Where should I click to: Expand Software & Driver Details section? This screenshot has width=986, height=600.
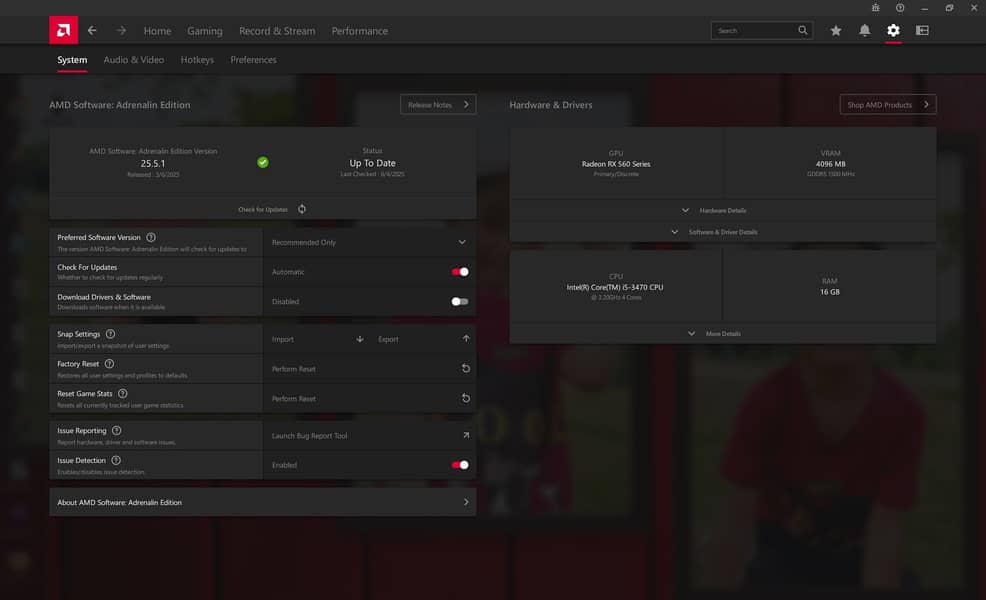(723, 232)
